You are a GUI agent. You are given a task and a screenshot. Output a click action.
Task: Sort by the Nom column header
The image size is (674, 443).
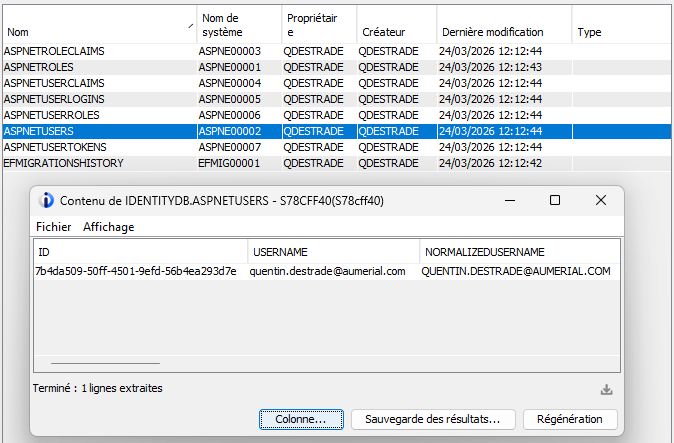pos(100,25)
